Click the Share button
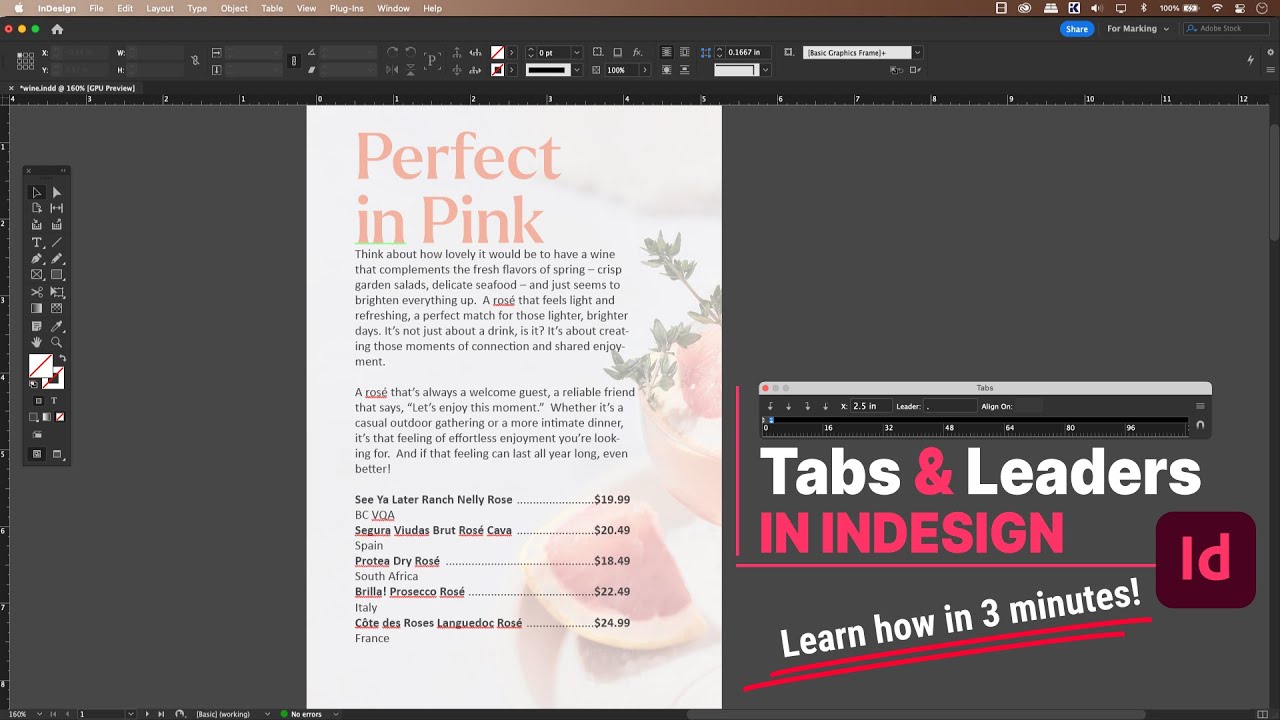The height and width of the screenshot is (720, 1280). [1077, 29]
